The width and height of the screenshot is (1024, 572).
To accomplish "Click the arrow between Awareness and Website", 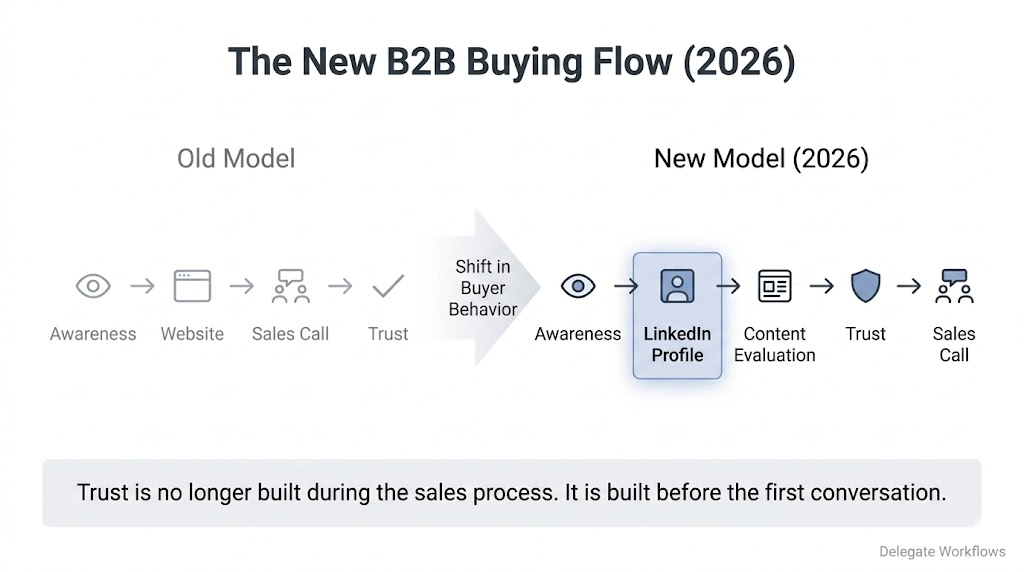I will point(143,287).
